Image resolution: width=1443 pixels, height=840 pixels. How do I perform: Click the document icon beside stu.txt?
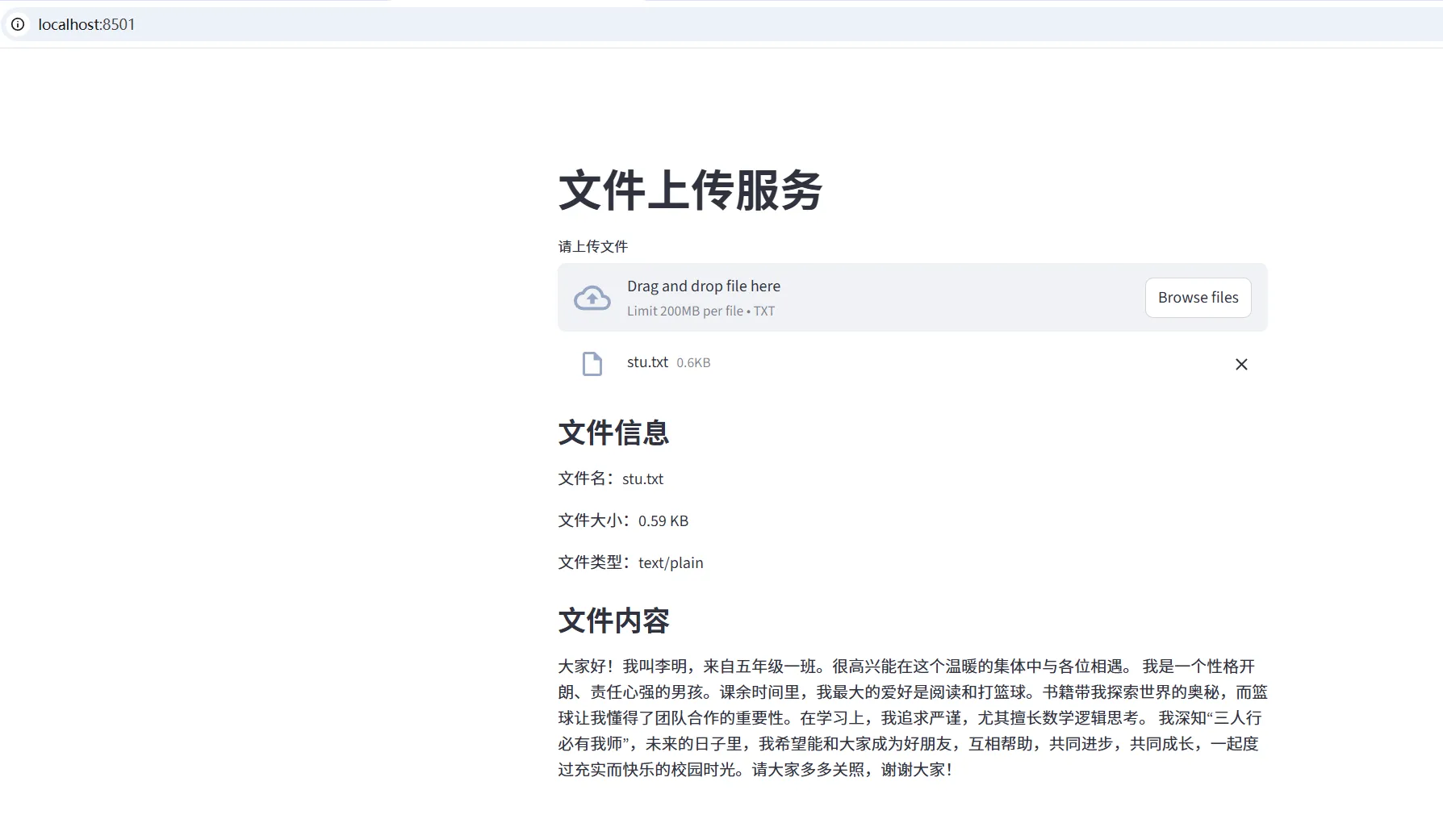592,364
